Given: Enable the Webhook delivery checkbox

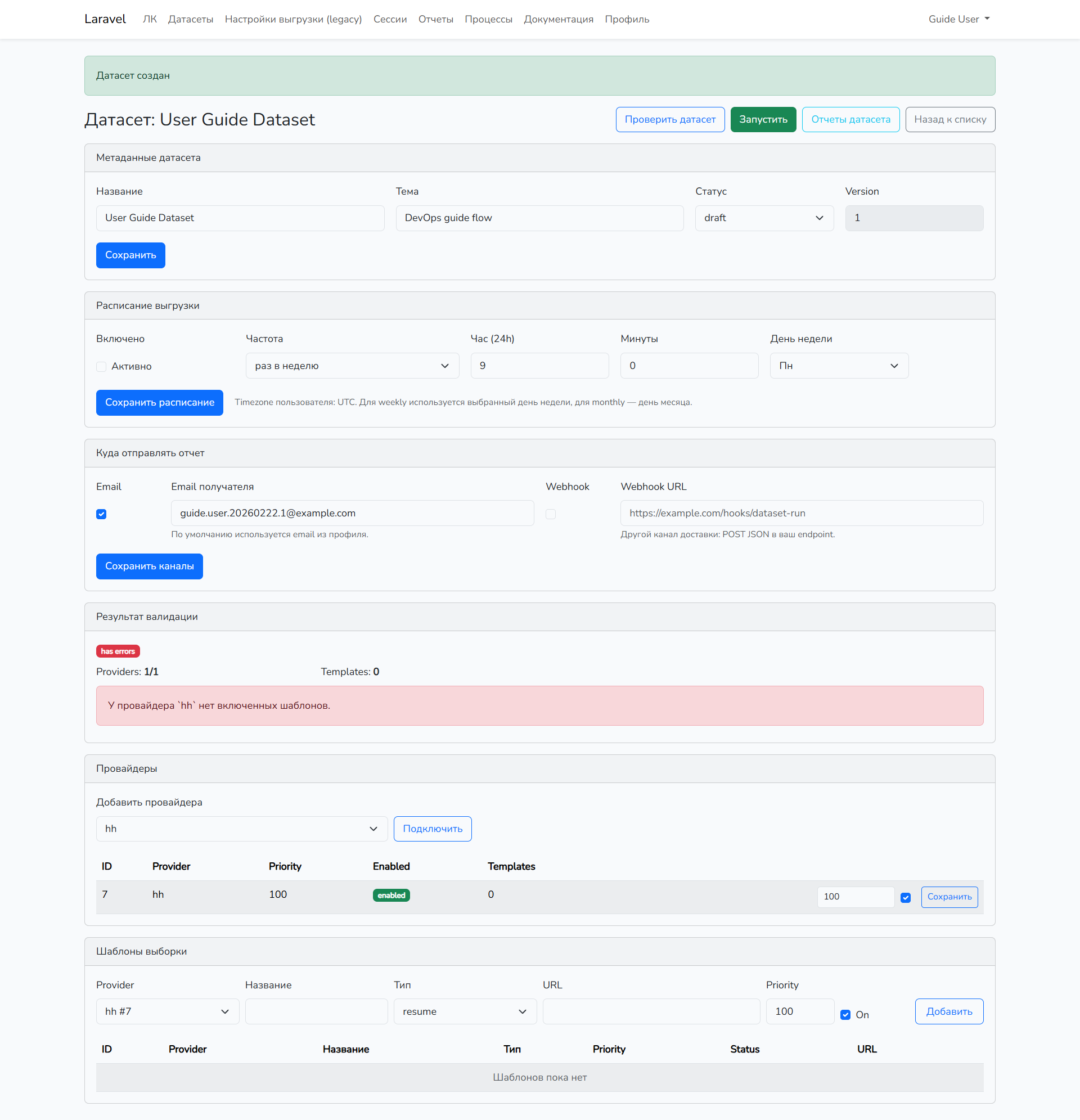Looking at the screenshot, I should coord(550,514).
